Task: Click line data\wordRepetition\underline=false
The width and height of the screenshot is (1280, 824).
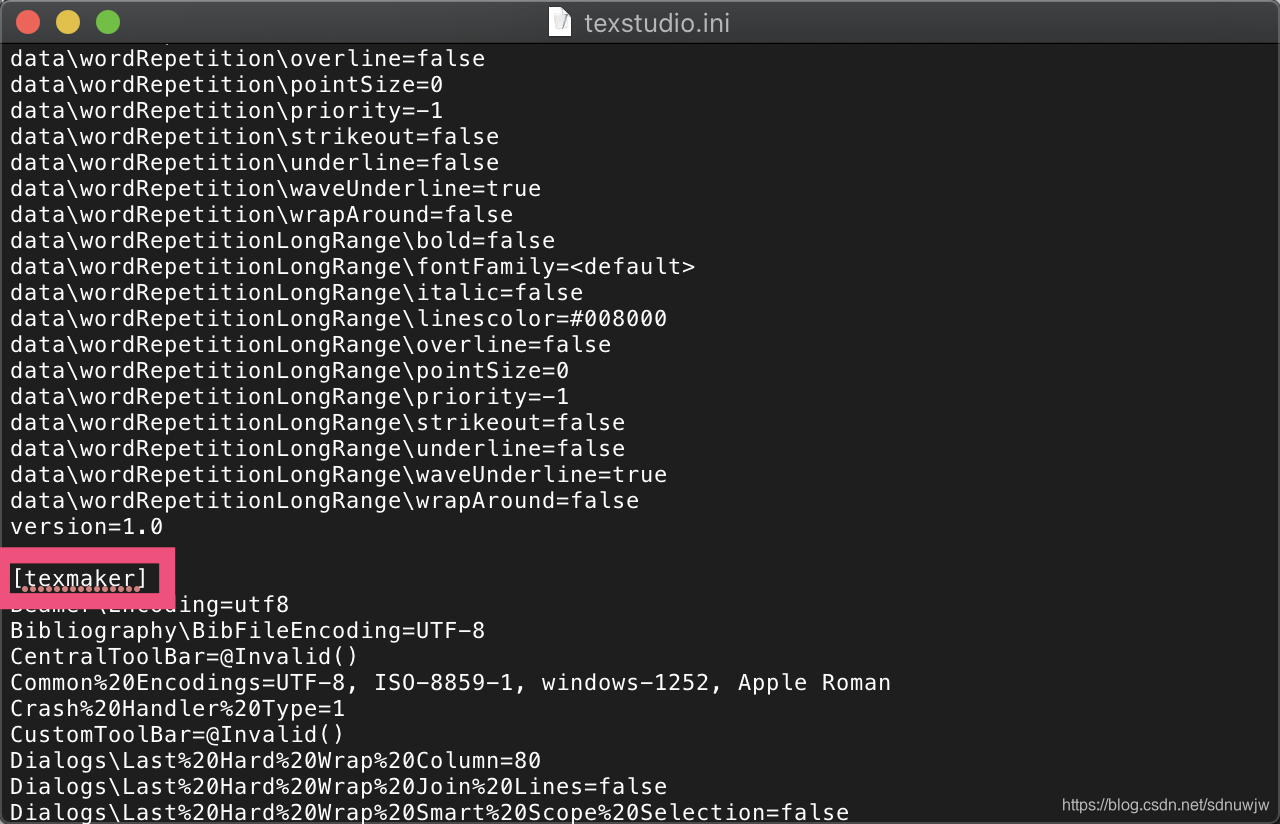Action: [x=254, y=163]
